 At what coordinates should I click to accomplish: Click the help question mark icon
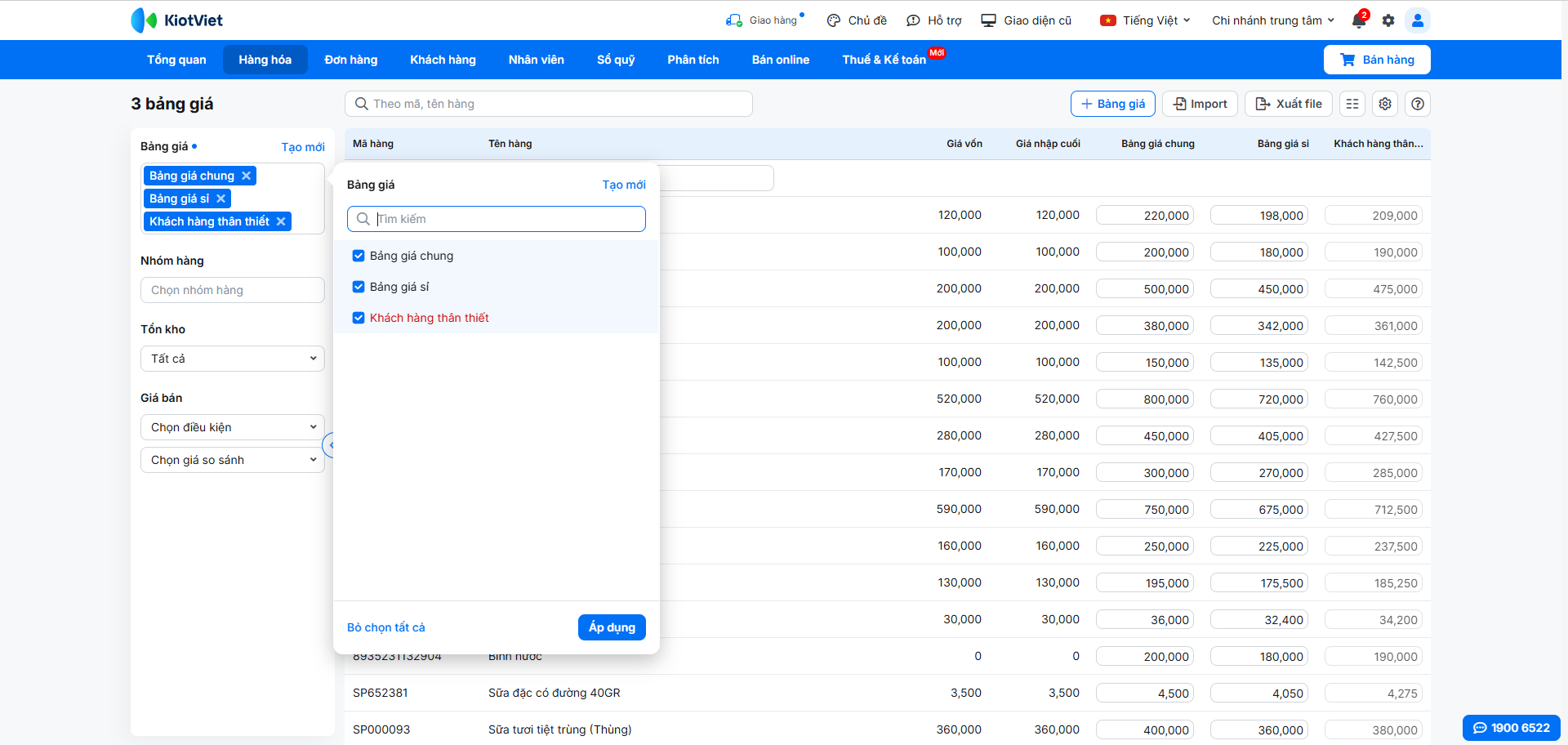tap(1418, 104)
